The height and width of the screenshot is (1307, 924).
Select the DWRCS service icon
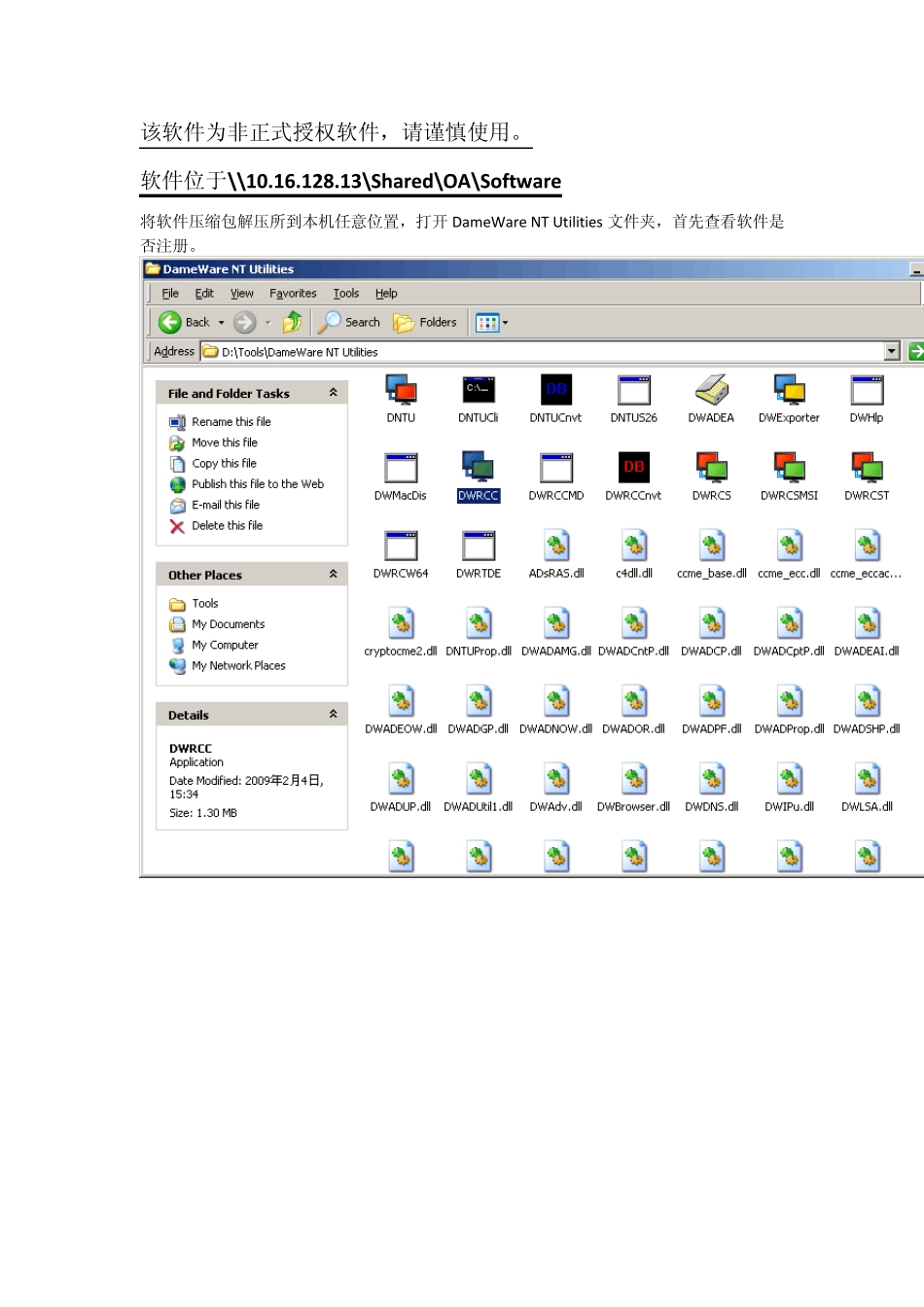(x=712, y=468)
